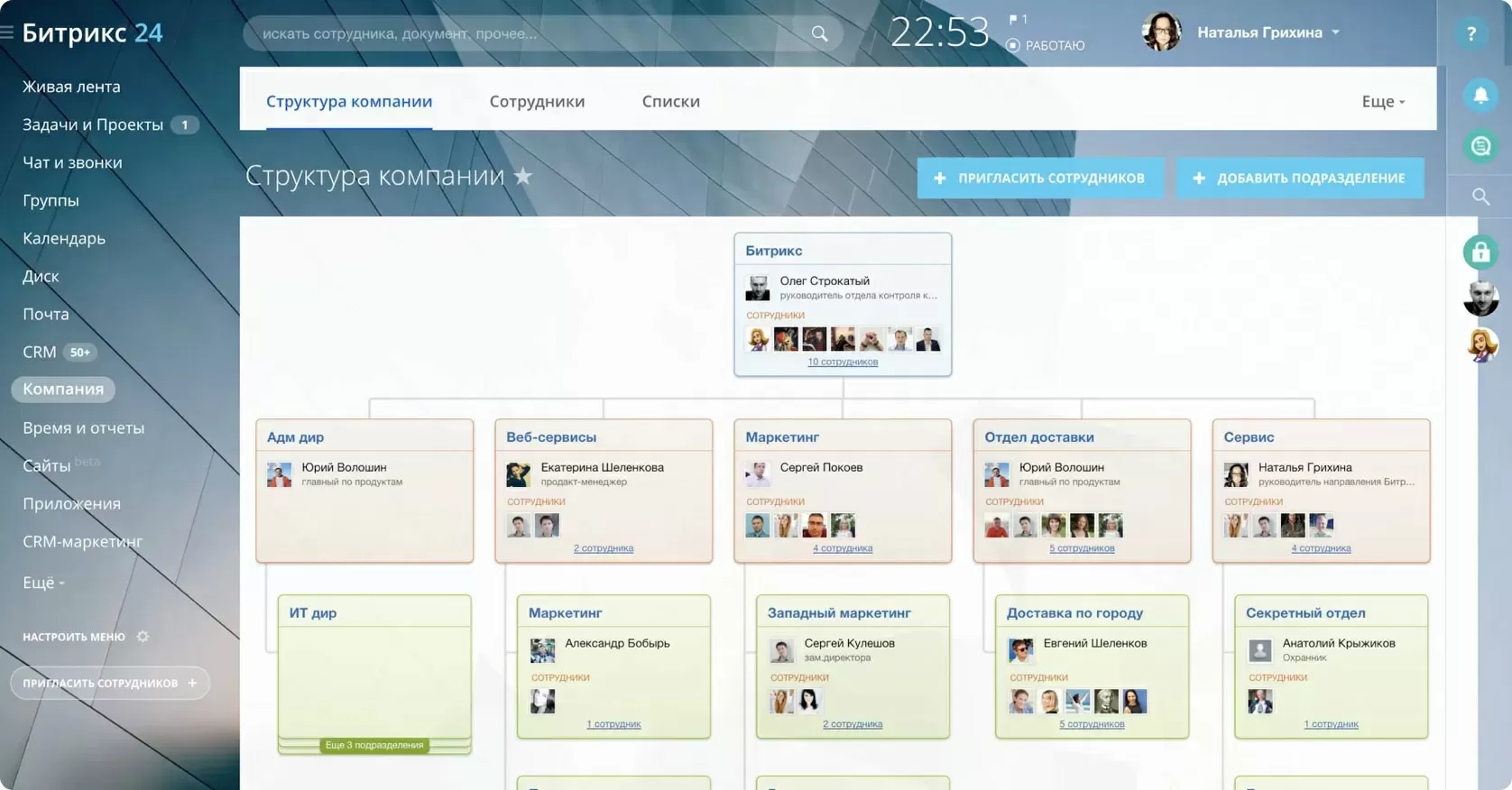The width and height of the screenshot is (1512, 790).
Task: Open CRM in sidebar
Action: point(40,352)
